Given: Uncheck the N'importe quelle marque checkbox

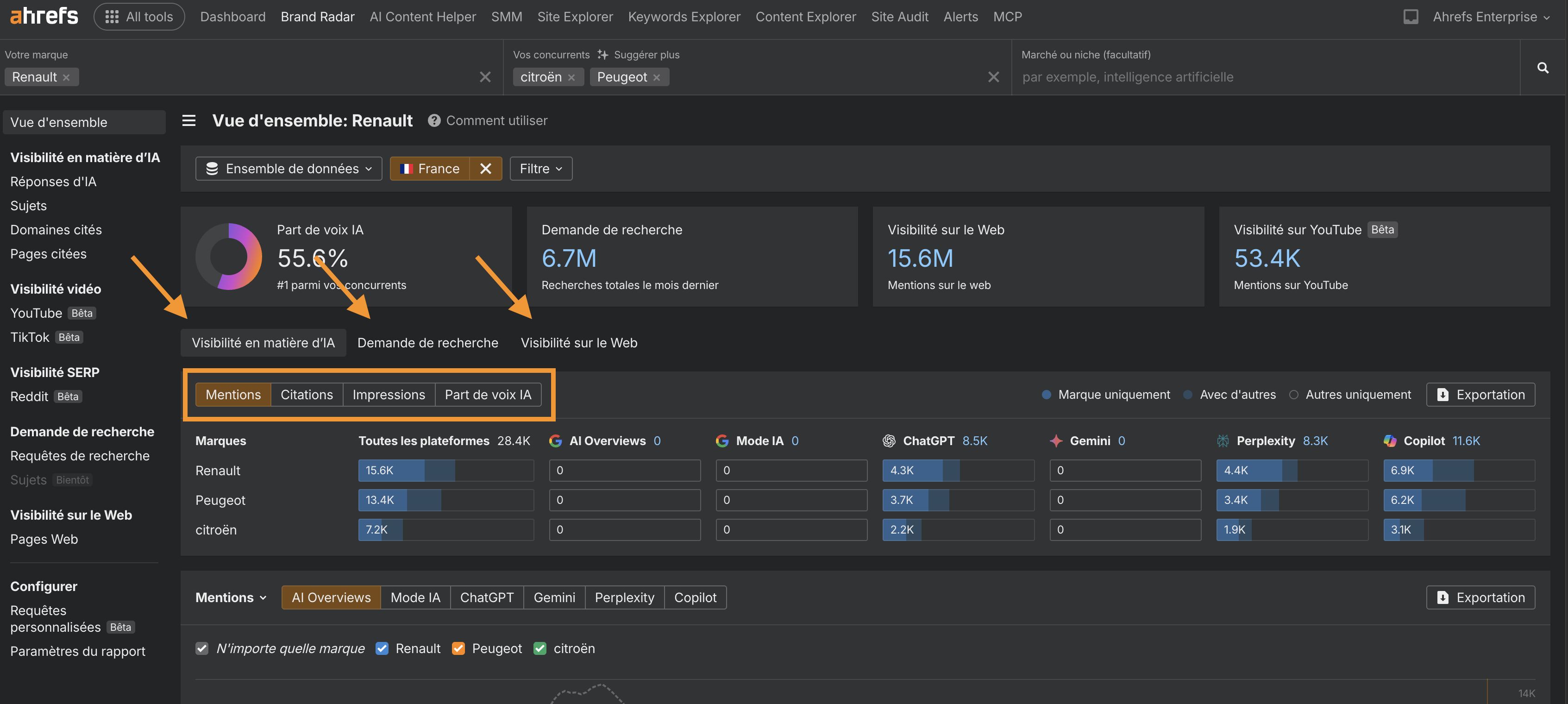Looking at the screenshot, I should [x=201, y=648].
